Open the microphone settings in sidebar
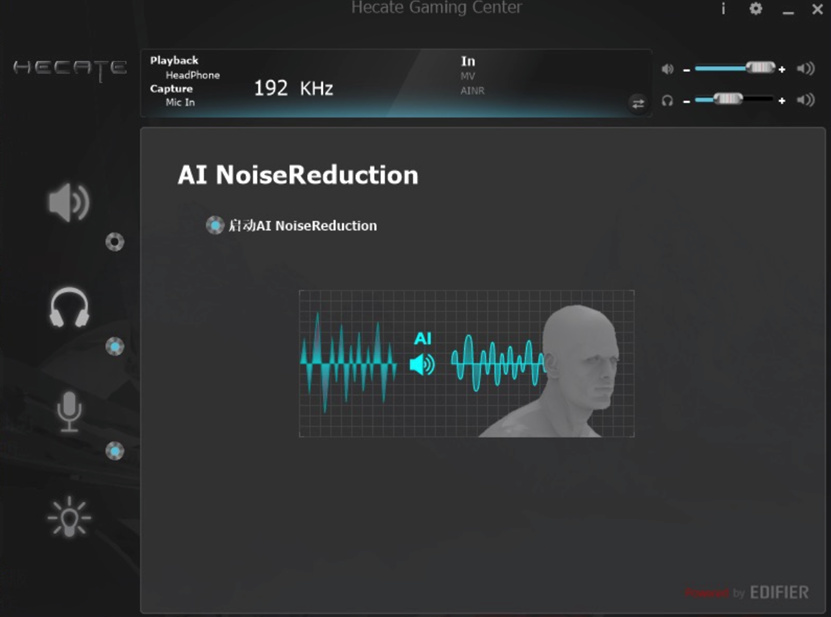The image size is (831, 617). tap(69, 412)
